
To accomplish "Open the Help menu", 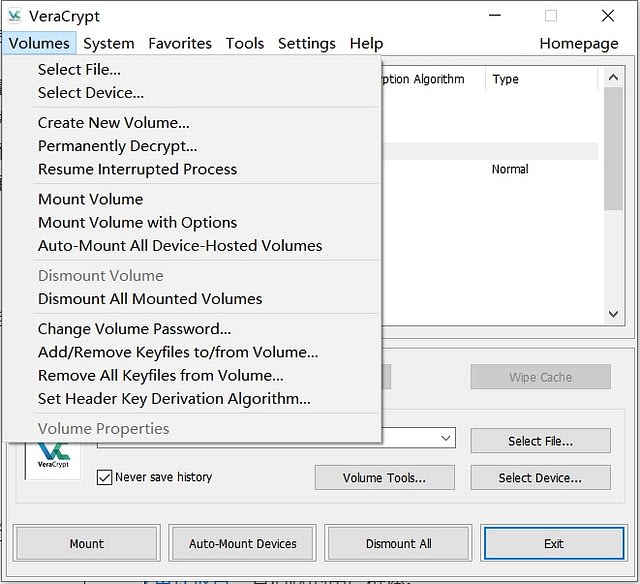I will tap(367, 43).
